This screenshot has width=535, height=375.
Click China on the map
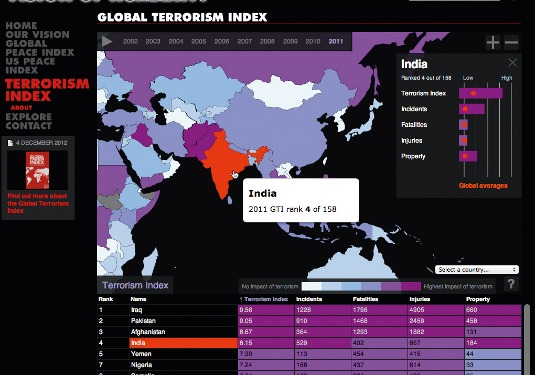273,130
